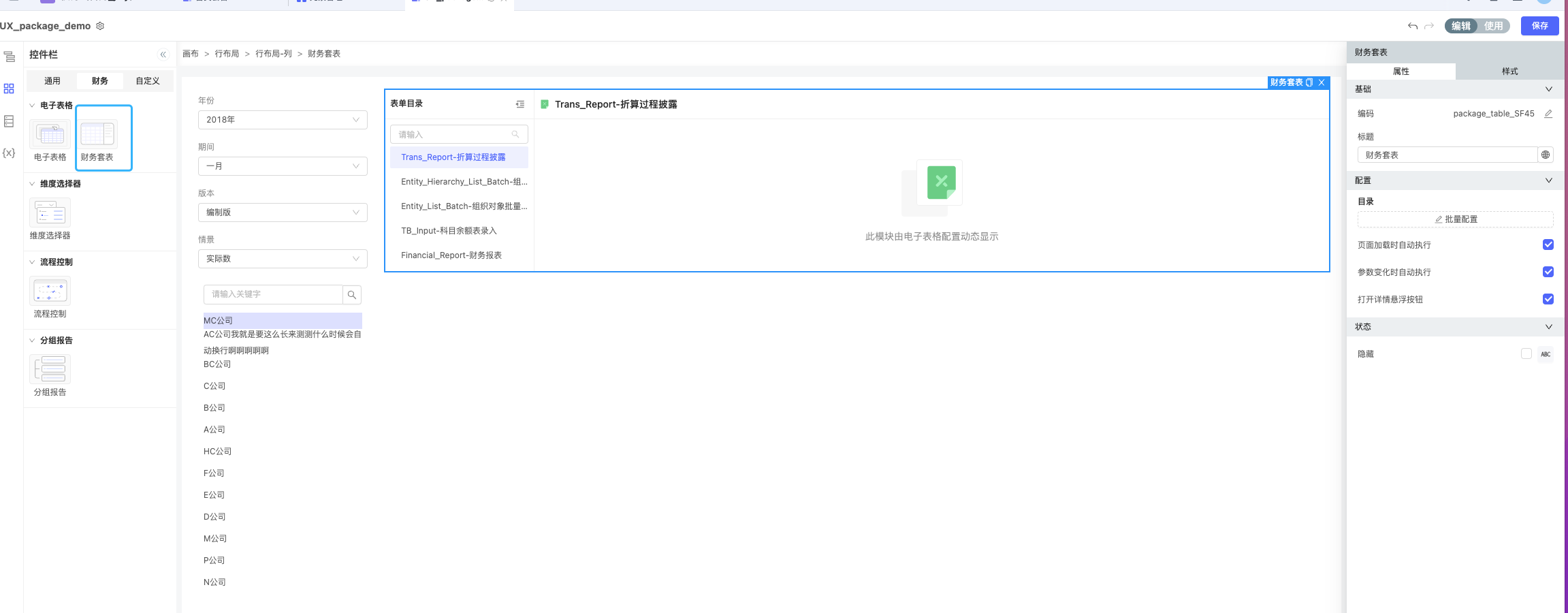Image resolution: width=1568 pixels, height=613 pixels.
Task: Enable the 隐藏 checkbox
Action: pyautogui.click(x=1526, y=353)
